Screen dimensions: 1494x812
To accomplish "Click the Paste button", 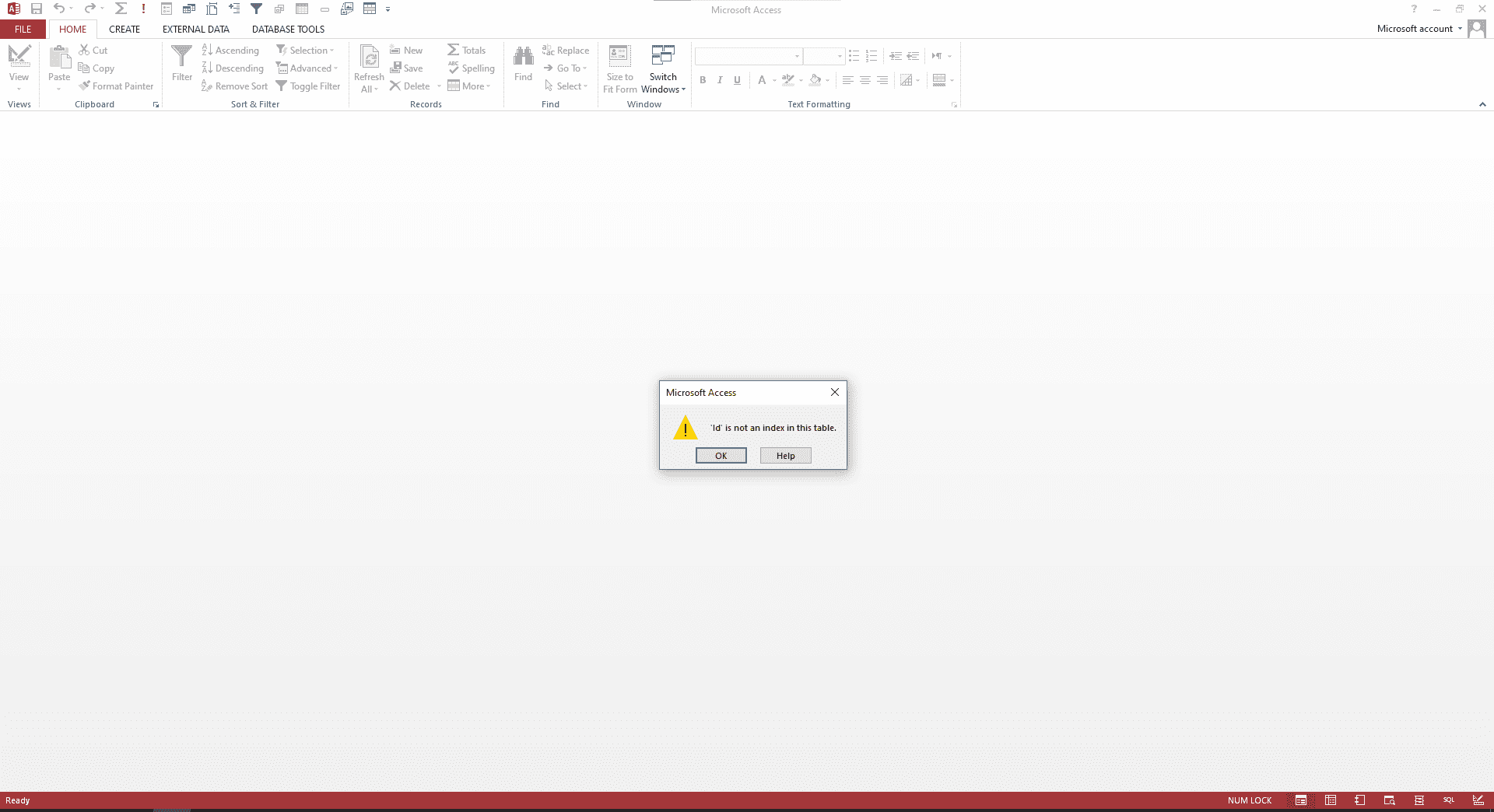I will [59, 67].
